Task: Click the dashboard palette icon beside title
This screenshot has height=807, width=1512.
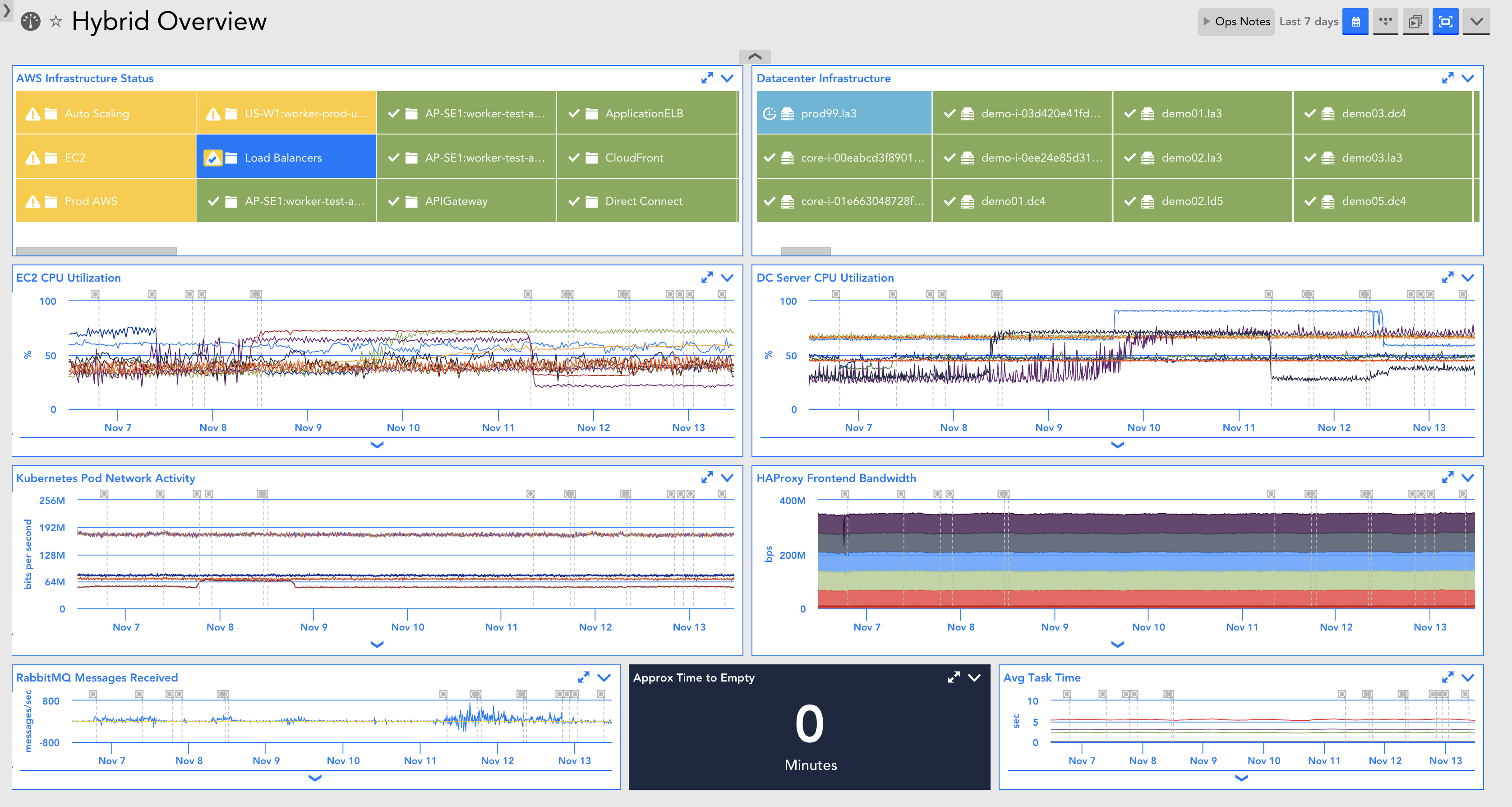Action: [31, 22]
